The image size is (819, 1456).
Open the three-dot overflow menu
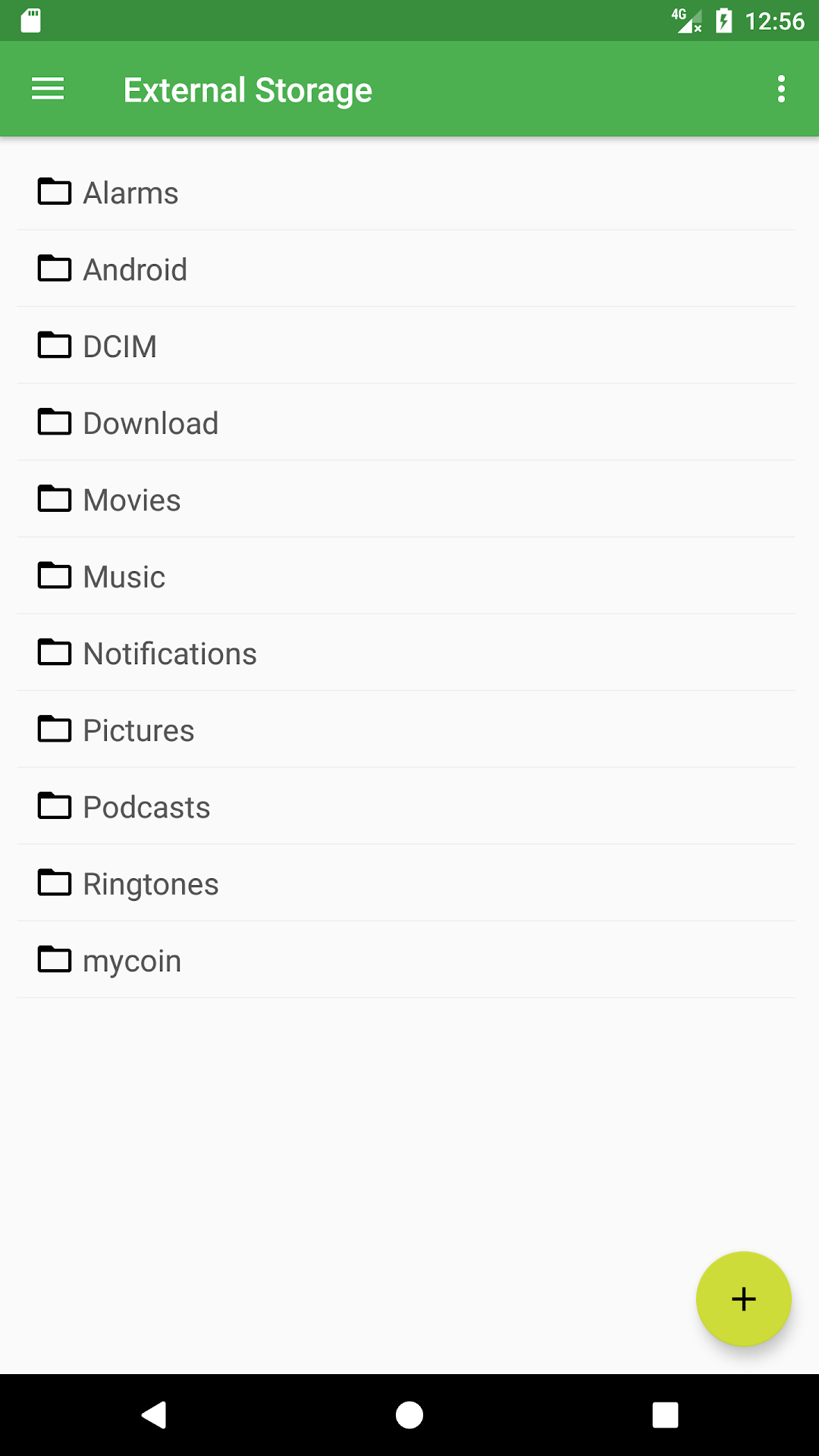pos(781,89)
